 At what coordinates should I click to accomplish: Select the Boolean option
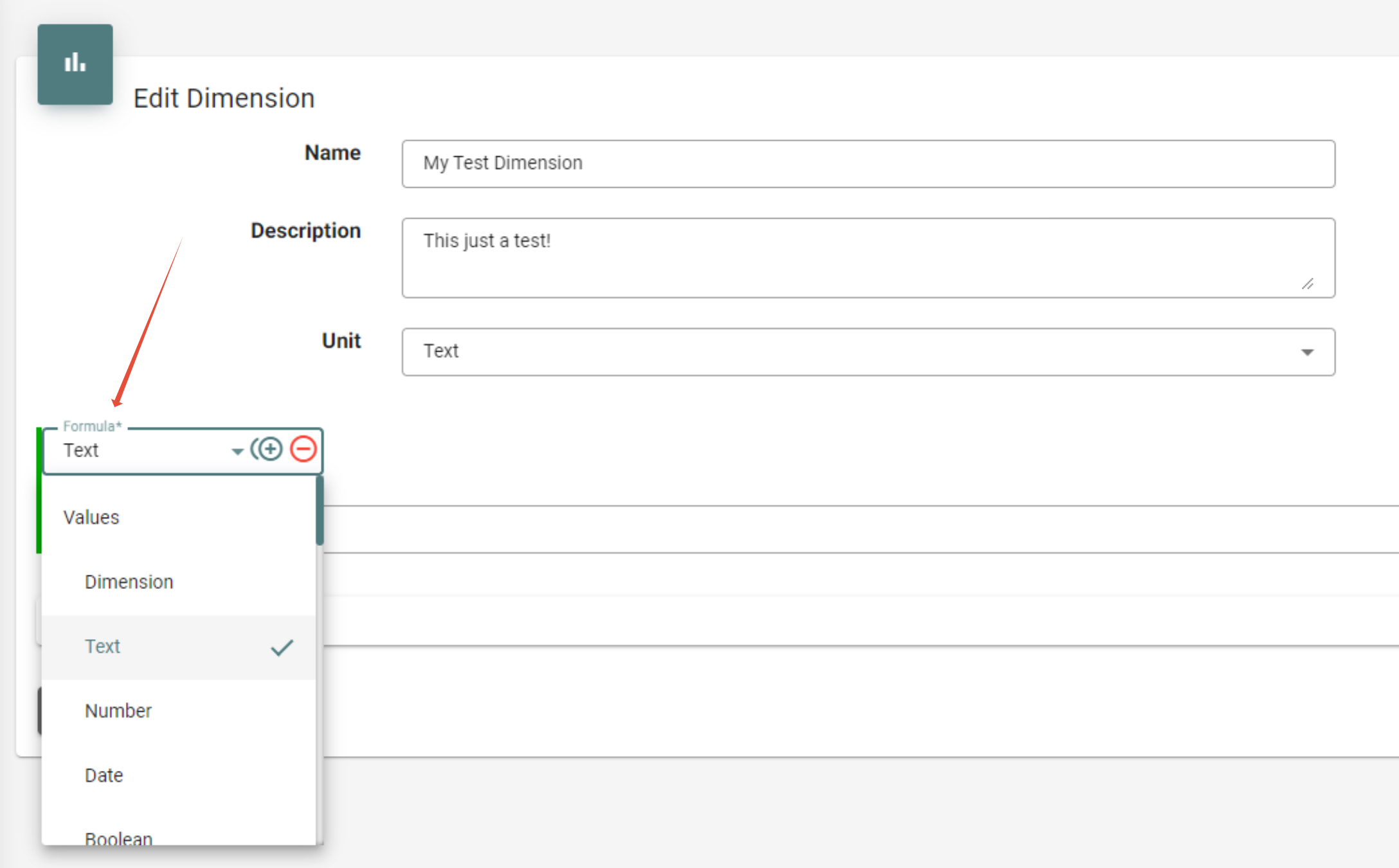(x=119, y=837)
